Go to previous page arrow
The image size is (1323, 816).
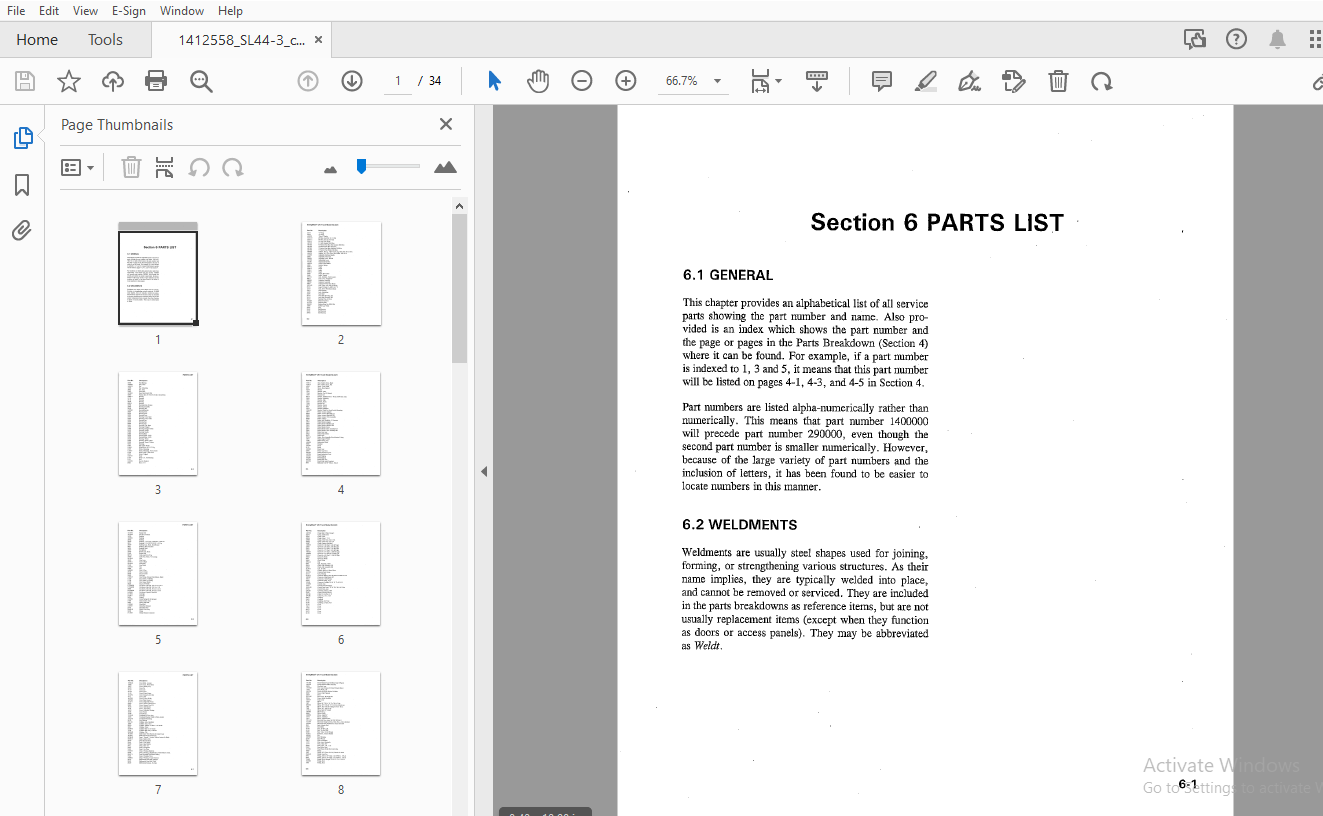click(x=308, y=81)
